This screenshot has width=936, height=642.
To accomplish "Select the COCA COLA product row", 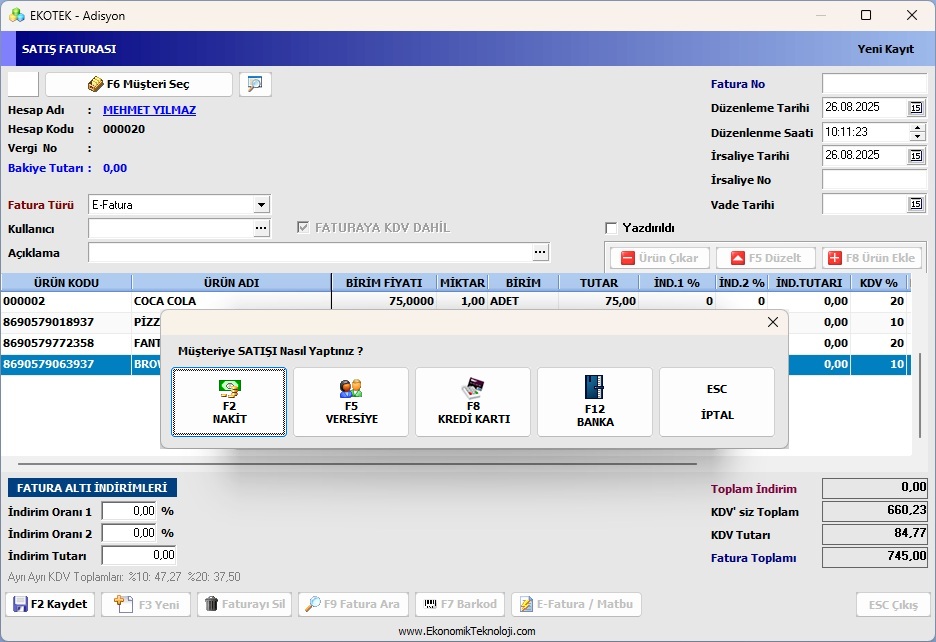I will coord(455,301).
